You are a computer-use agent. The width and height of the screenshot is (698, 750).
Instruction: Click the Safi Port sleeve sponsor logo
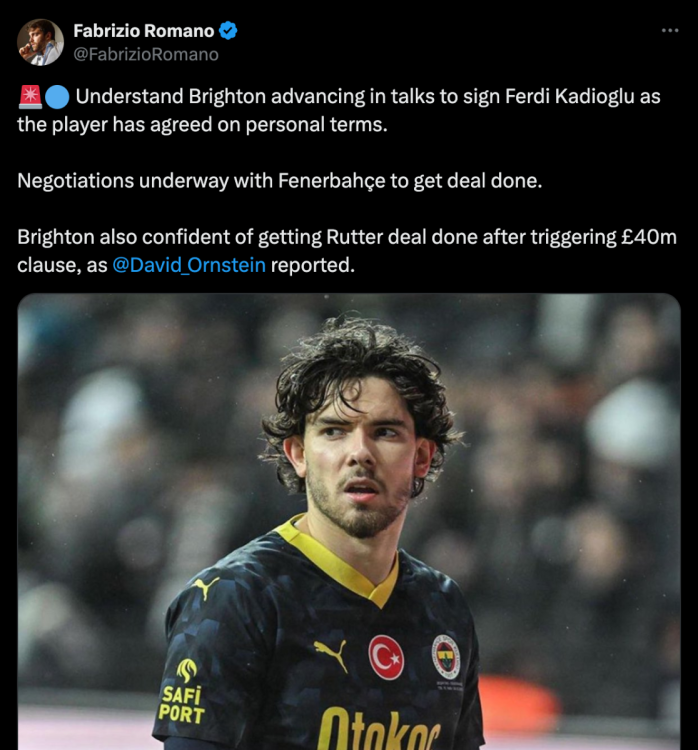click(183, 691)
